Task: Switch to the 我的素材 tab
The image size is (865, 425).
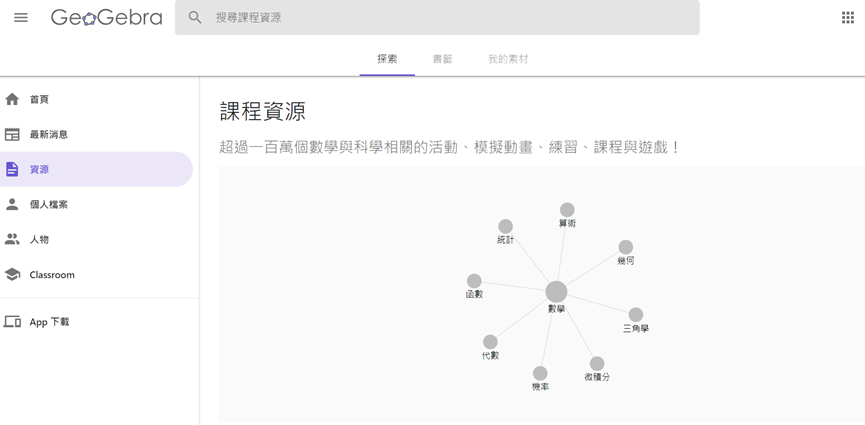Action: tap(508, 59)
